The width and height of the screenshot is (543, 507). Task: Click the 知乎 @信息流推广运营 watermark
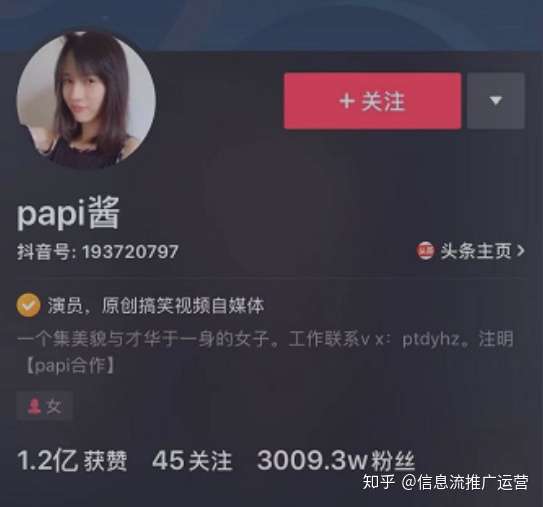[445, 482]
